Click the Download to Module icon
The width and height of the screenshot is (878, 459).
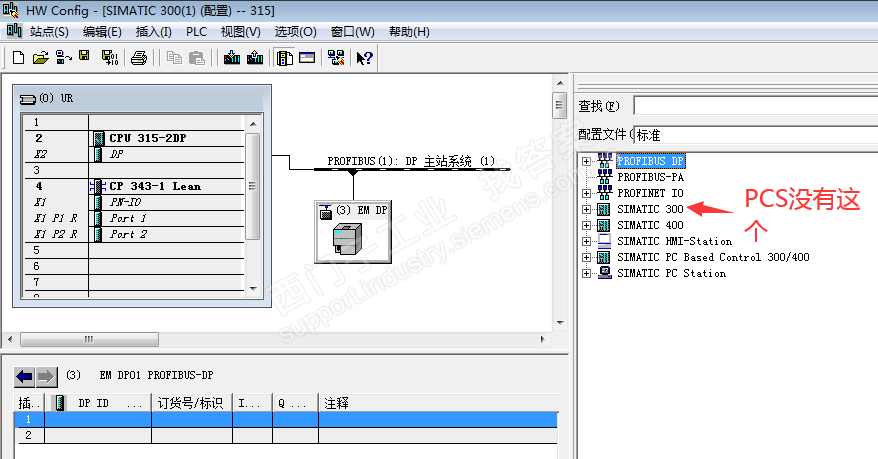point(231,58)
